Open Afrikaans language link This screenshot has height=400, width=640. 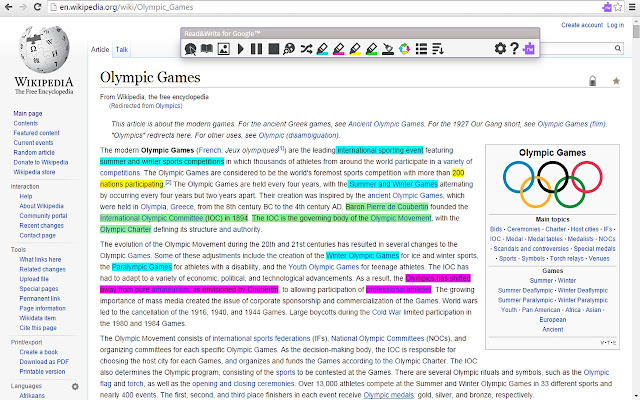tap(32, 396)
